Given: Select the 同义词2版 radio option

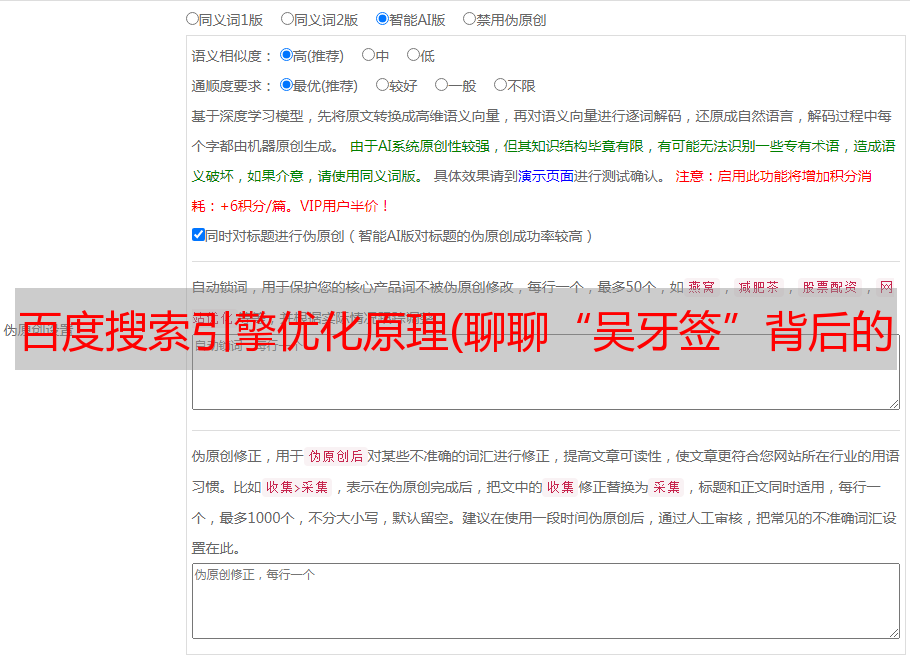Looking at the screenshot, I should pos(287,19).
